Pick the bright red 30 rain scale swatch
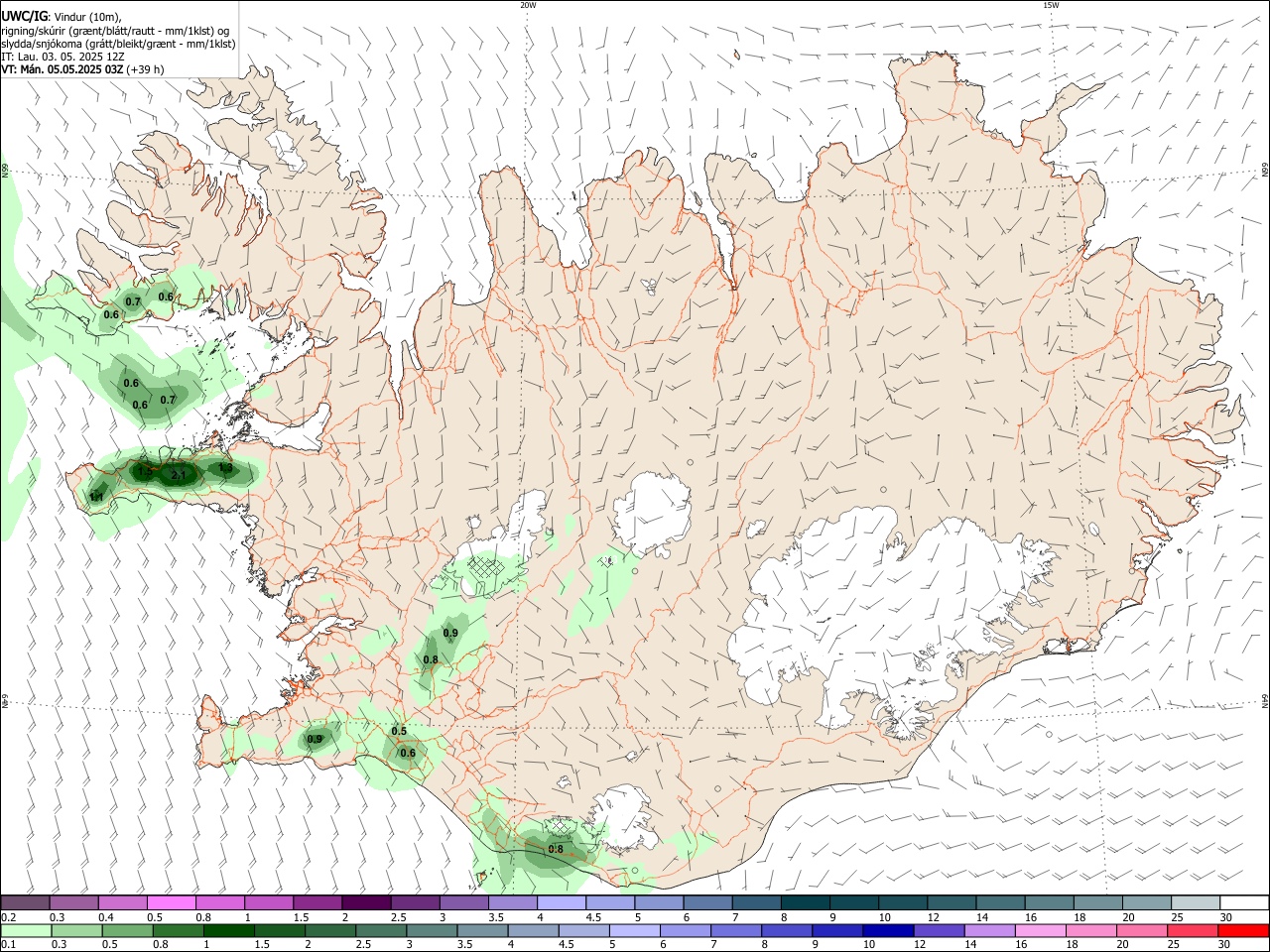This screenshot has width=1270, height=952. (1243, 930)
